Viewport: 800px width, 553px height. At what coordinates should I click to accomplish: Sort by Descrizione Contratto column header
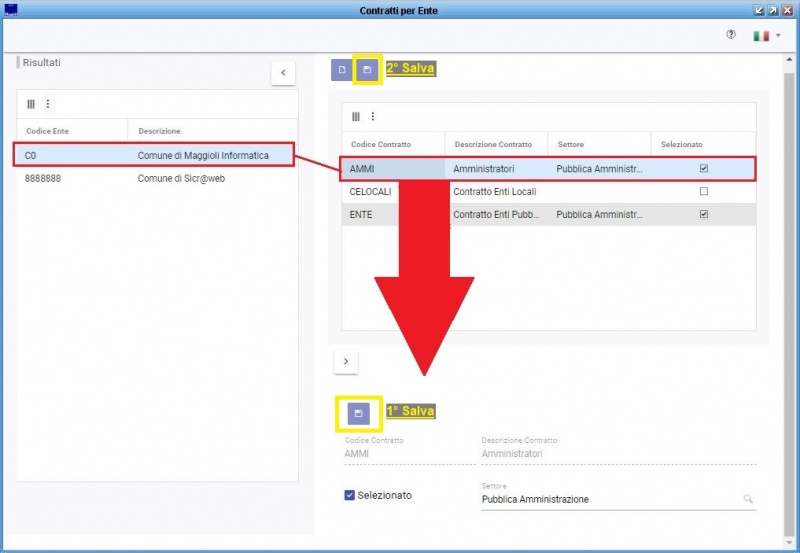click(493, 144)
